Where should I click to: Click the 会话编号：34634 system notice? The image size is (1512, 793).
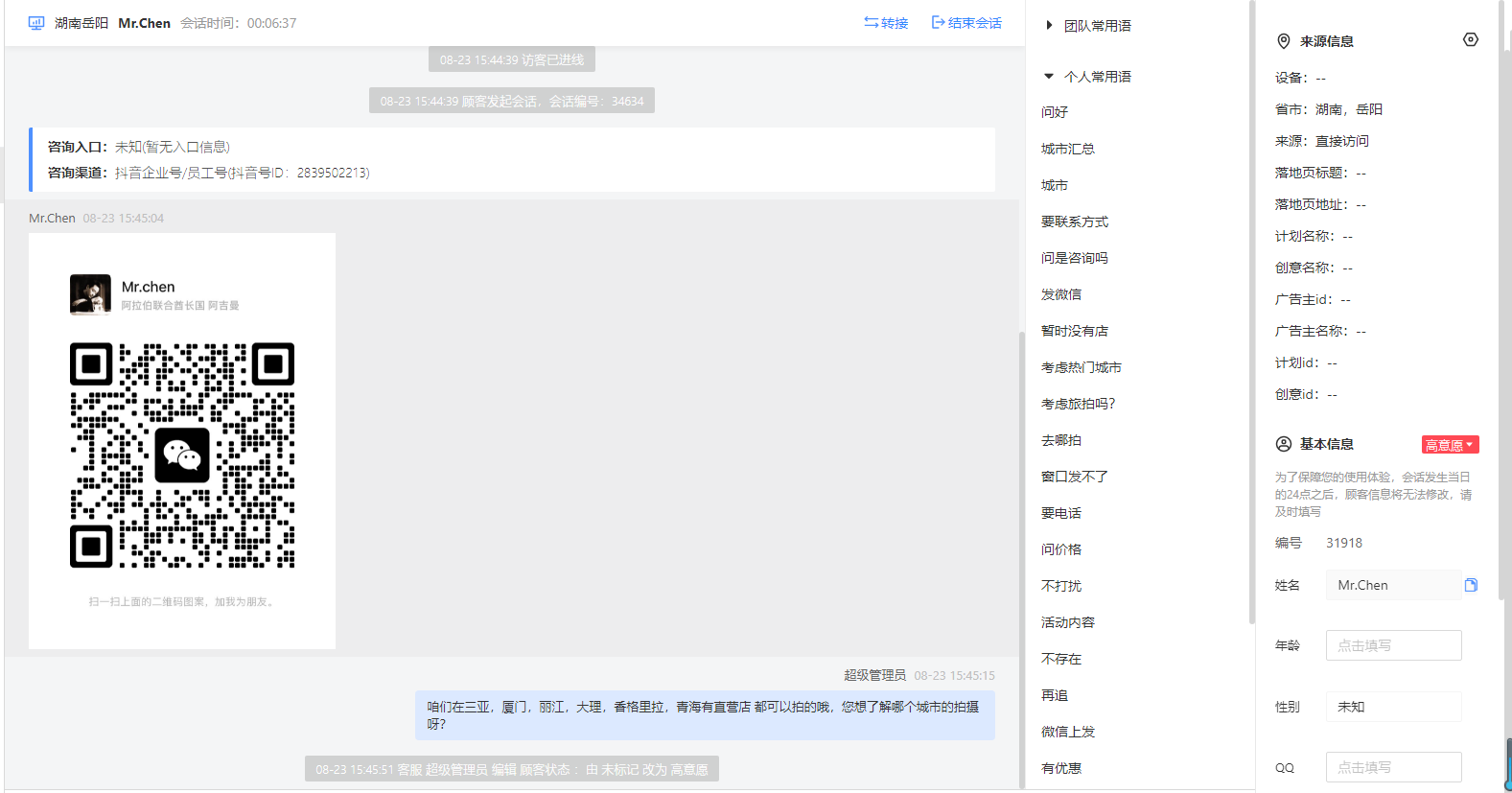(x=512, y=101)
